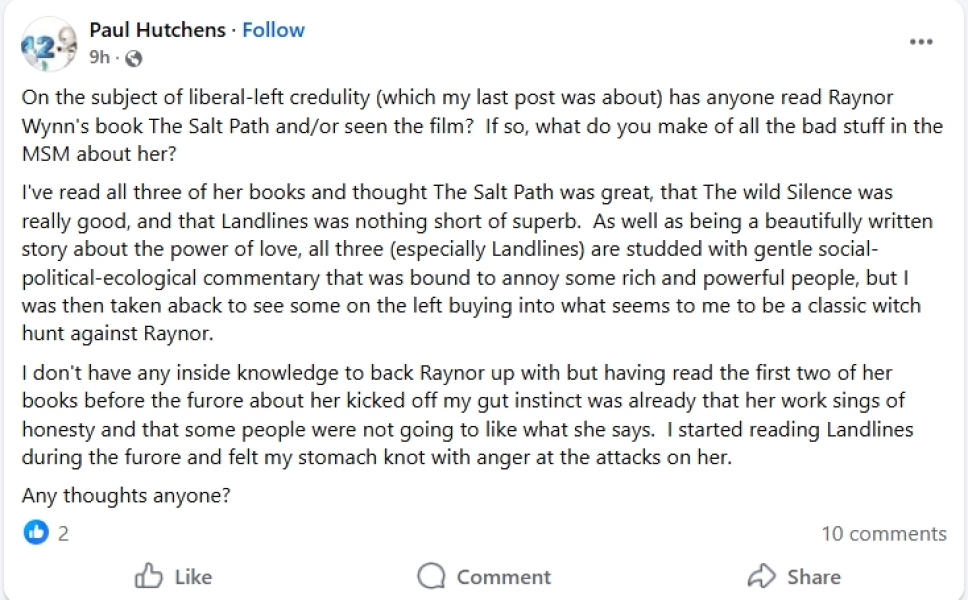The height and width of the screenshot is (600, 968).
Task: Select the Share menu entry
Action: point(795,576)
